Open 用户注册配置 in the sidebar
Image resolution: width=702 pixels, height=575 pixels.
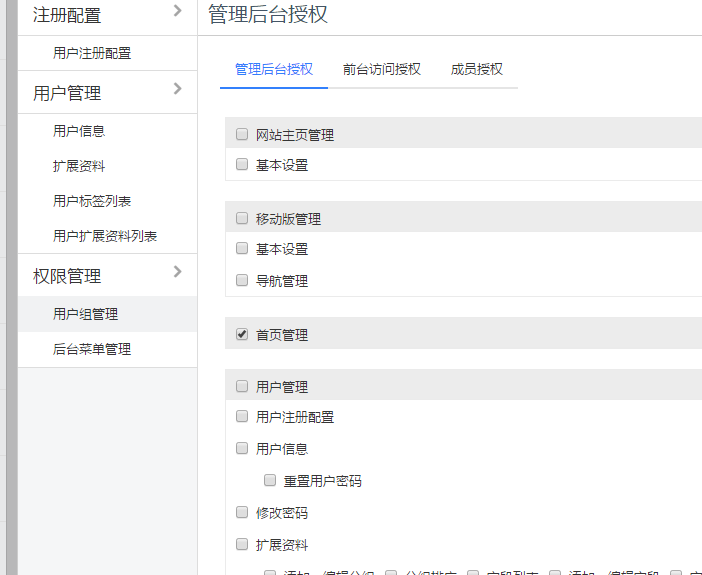(92, 53)
